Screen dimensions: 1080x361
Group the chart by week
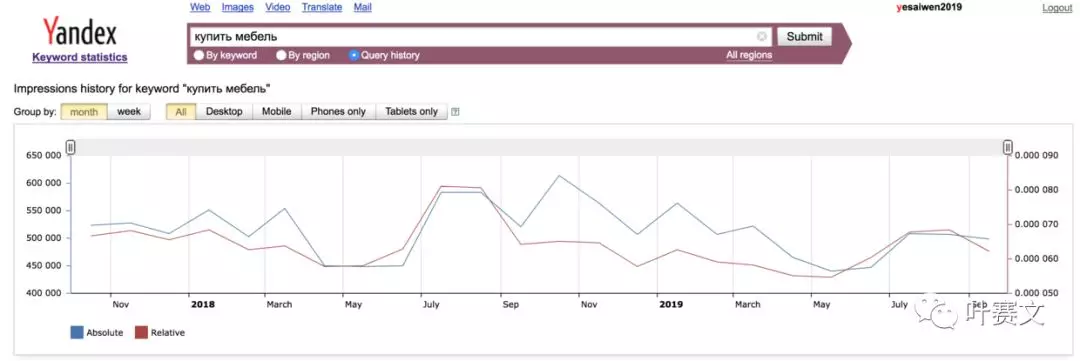129,112
